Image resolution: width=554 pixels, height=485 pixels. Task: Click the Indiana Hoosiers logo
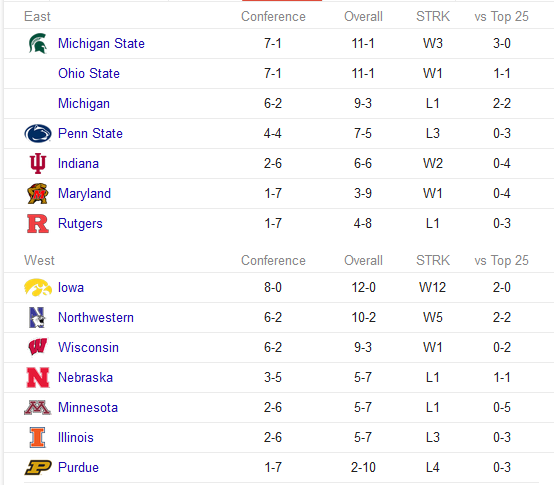coord(37,164)
